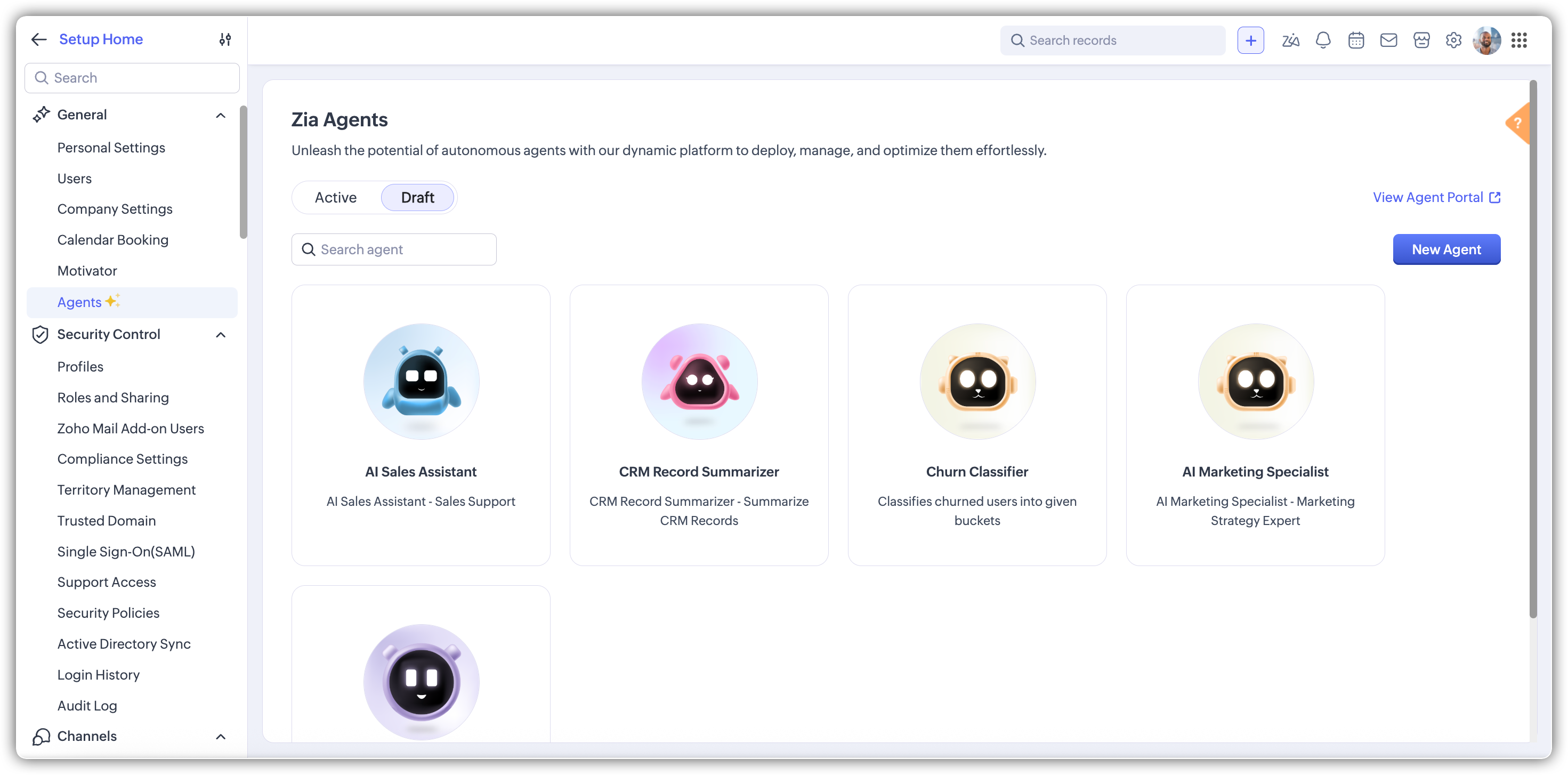Open the settings gear icon
Screen dimensions: 1568x775
[1453, 41]
